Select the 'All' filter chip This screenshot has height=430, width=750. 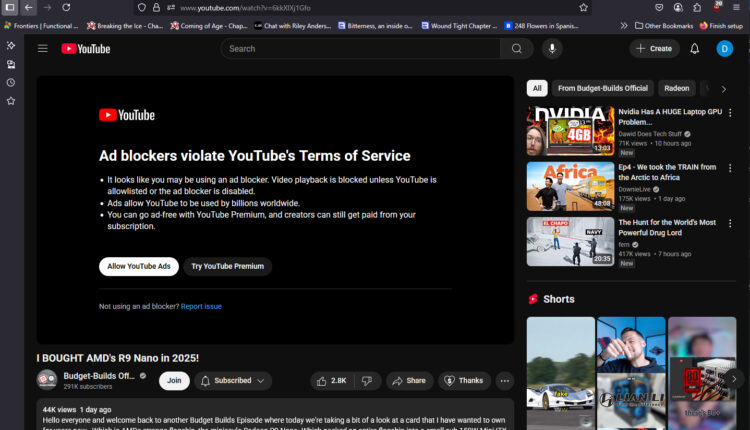click(x=537, y=88)
